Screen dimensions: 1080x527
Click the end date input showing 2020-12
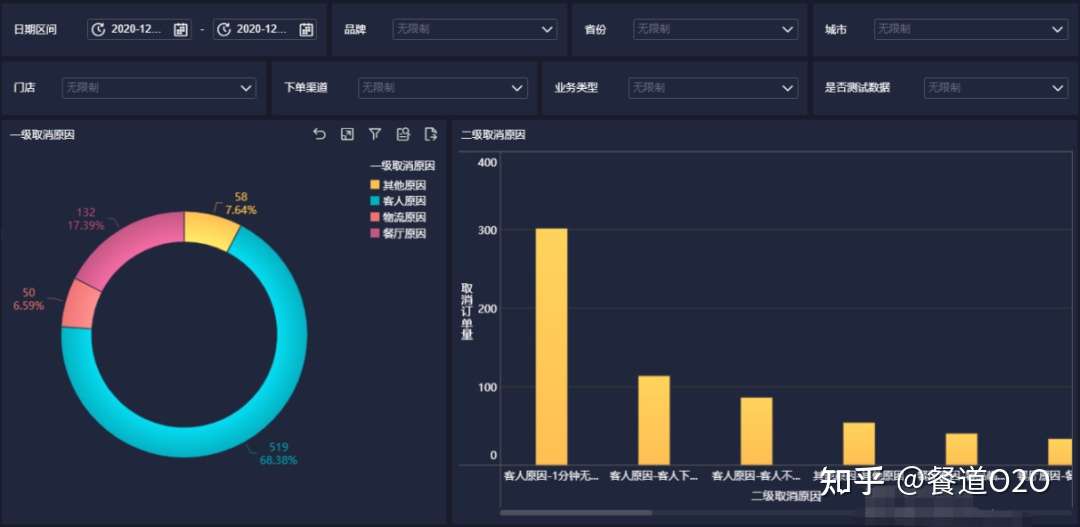click(x=264, y=29)
